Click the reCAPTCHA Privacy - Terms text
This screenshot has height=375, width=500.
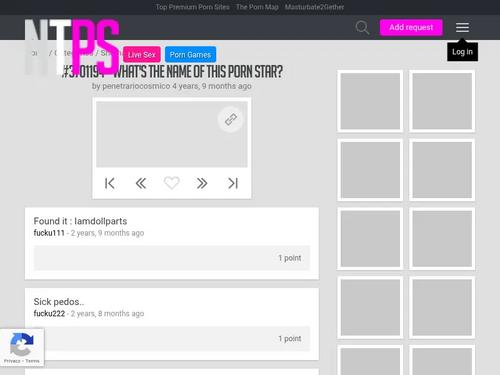coord(22,361)
